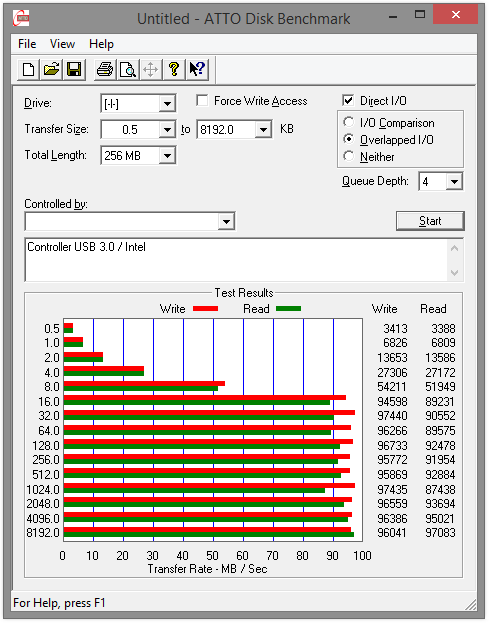Click the description box scroll up arrow
This screenshot has height=623, width=490.
(455, 249)
